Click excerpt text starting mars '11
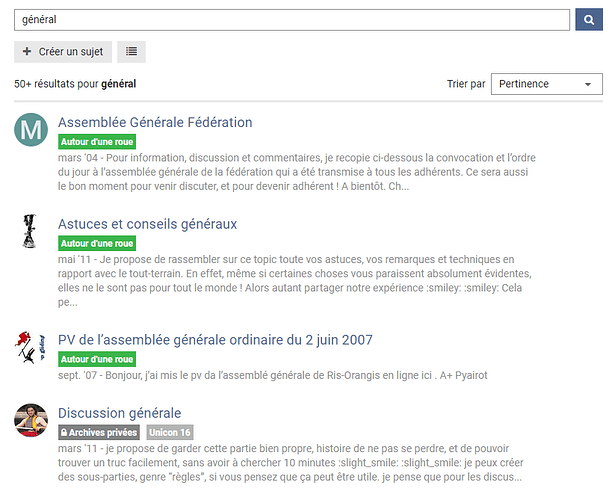This screenshot has height=500, width=612. 291,463
